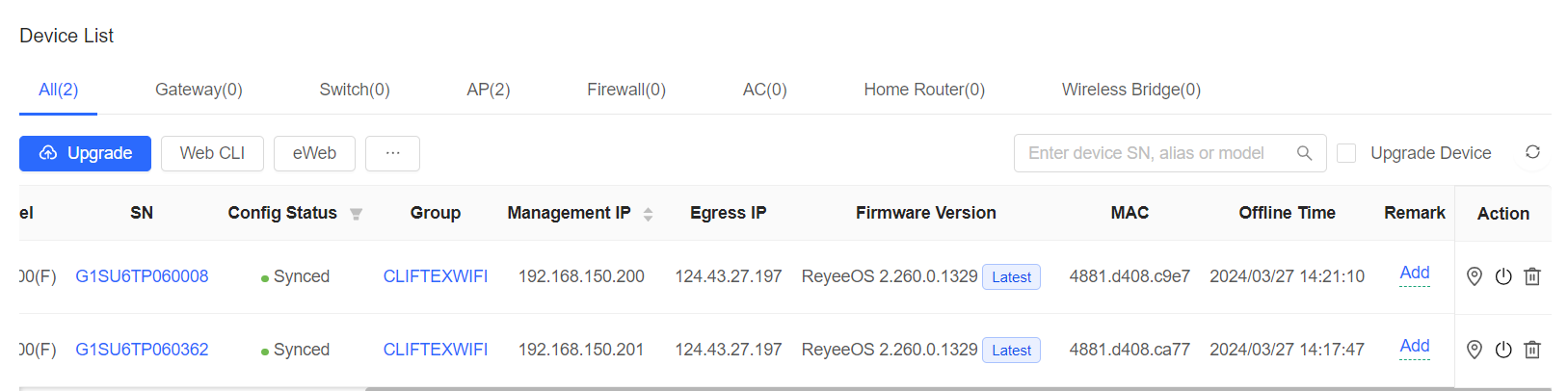Enable the Upgrade Device checkbox
The height and width of the screenshot is (391, 1568).
coord(1346,153)
